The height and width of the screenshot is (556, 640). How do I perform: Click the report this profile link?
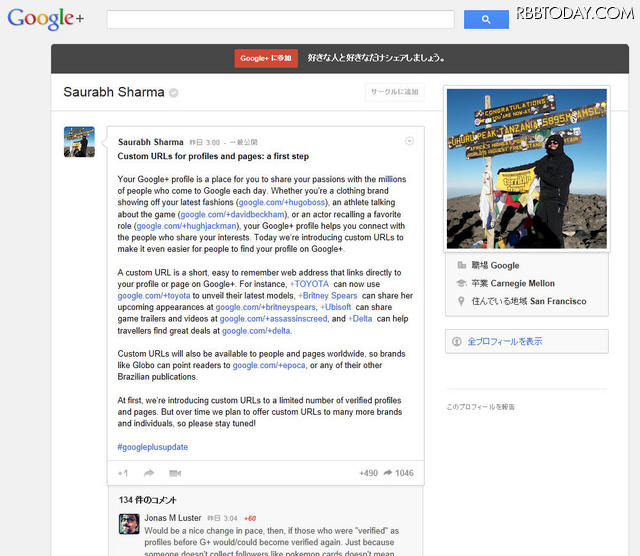(480, 407)
